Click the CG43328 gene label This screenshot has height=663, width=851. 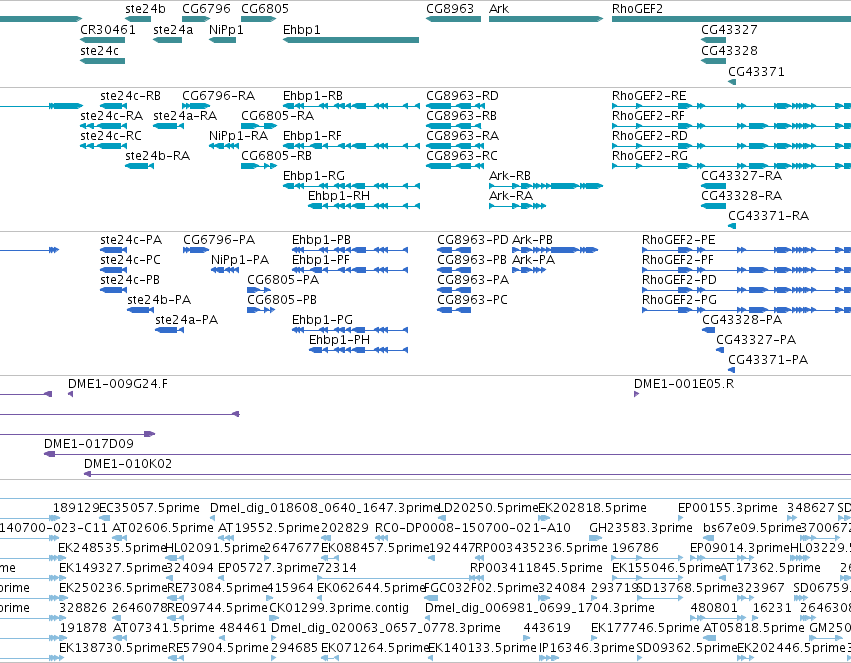[729, 50]
